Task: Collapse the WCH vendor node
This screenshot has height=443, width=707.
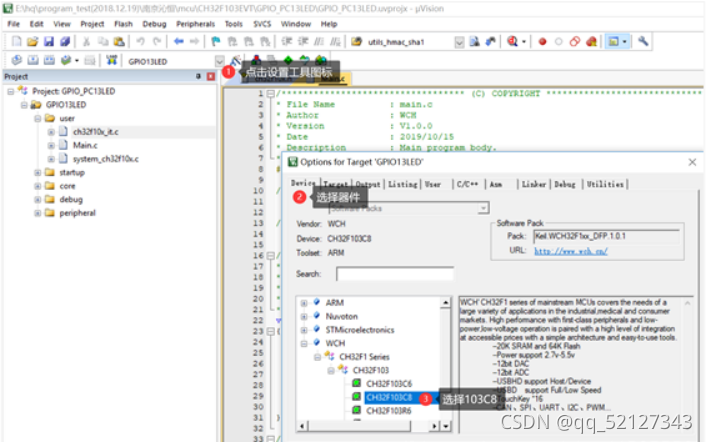Action: click(x=304, y=344)
